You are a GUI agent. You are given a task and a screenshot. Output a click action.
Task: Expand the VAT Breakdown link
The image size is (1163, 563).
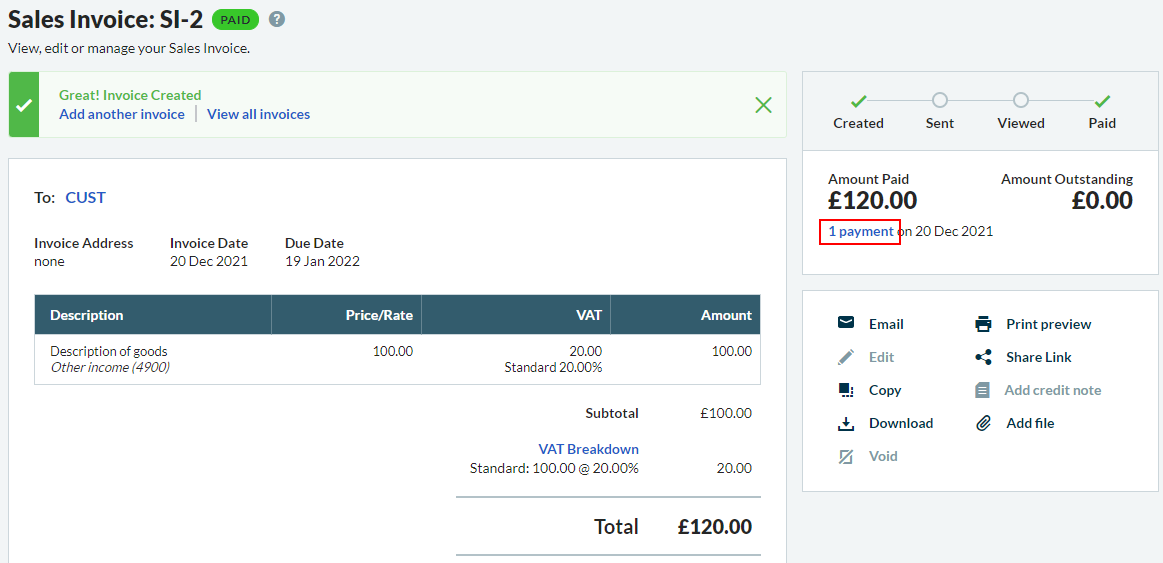588,449
